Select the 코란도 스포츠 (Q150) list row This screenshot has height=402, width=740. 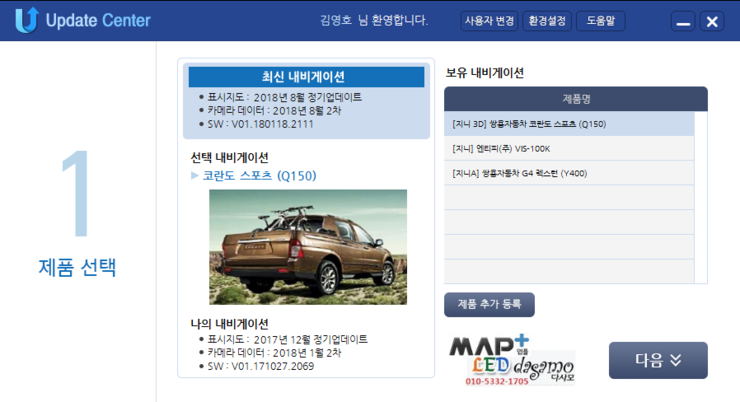click(569, 124)
